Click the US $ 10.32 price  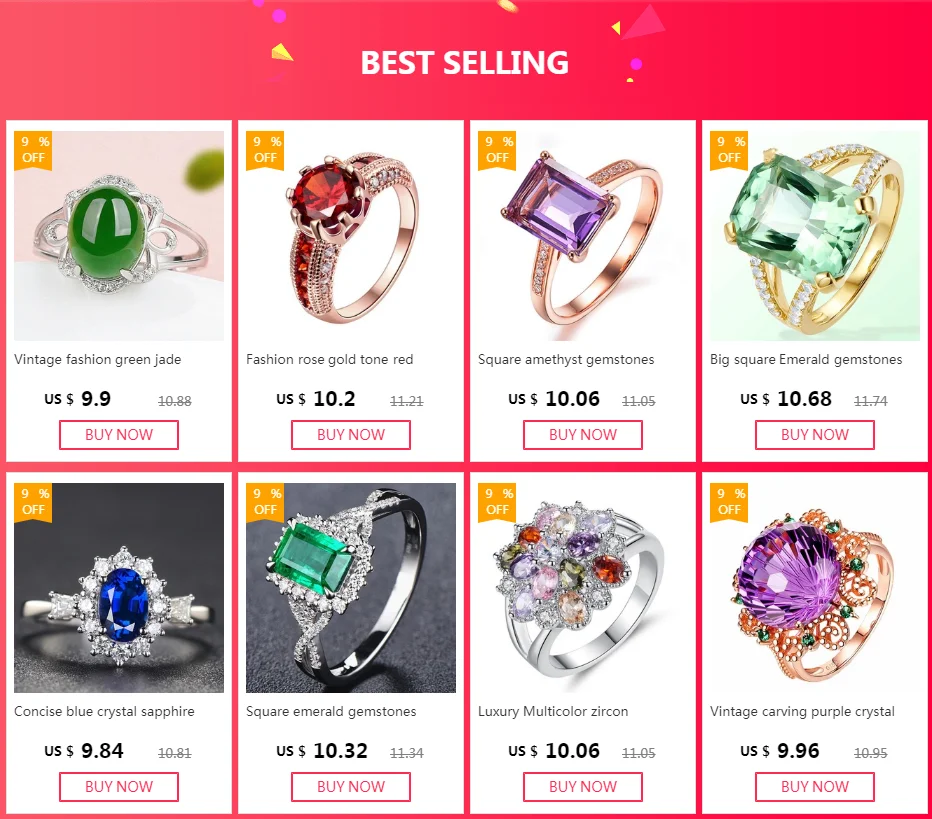pyautogui.click(x=322, y=751)
